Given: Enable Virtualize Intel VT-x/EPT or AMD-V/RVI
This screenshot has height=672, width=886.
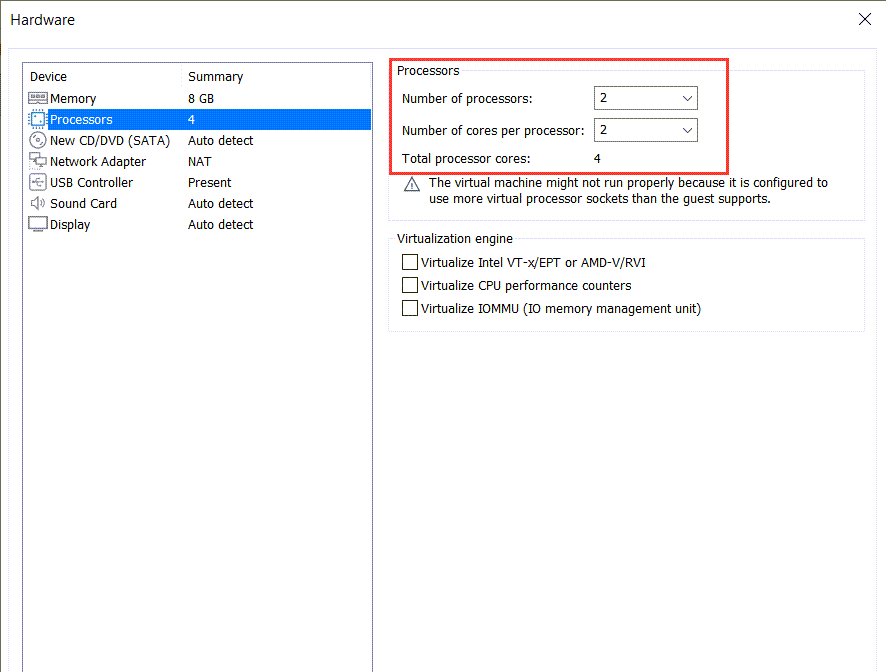Looking at the screenshot, I should coord(410,263).
